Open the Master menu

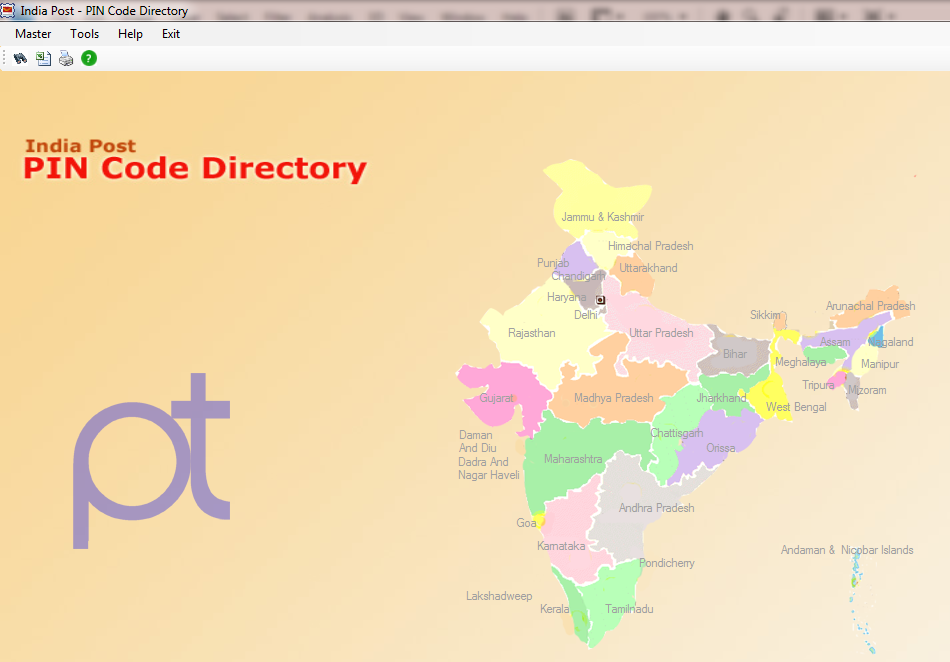coord(33,33)
